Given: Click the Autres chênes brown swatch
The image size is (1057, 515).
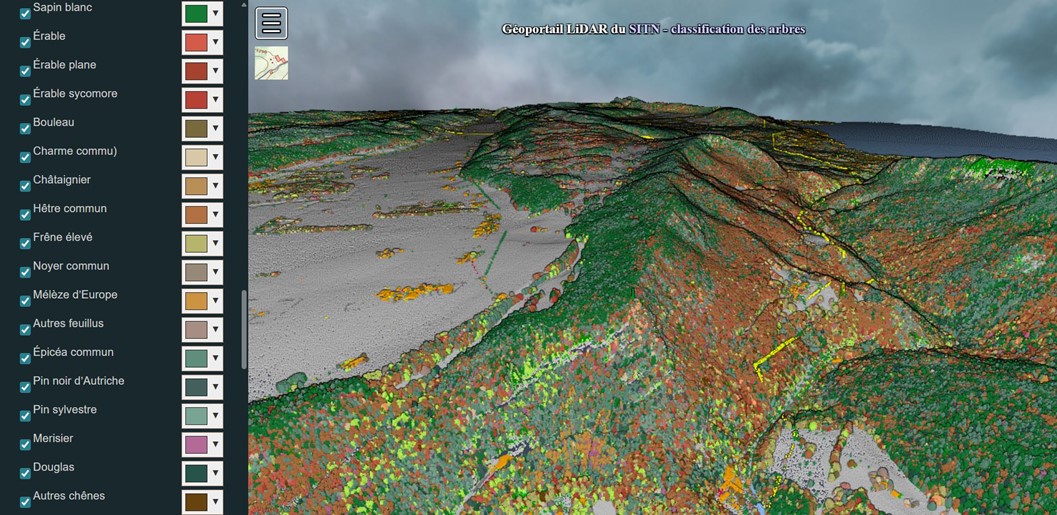Looking at the screenshot, I should (195, 502).
